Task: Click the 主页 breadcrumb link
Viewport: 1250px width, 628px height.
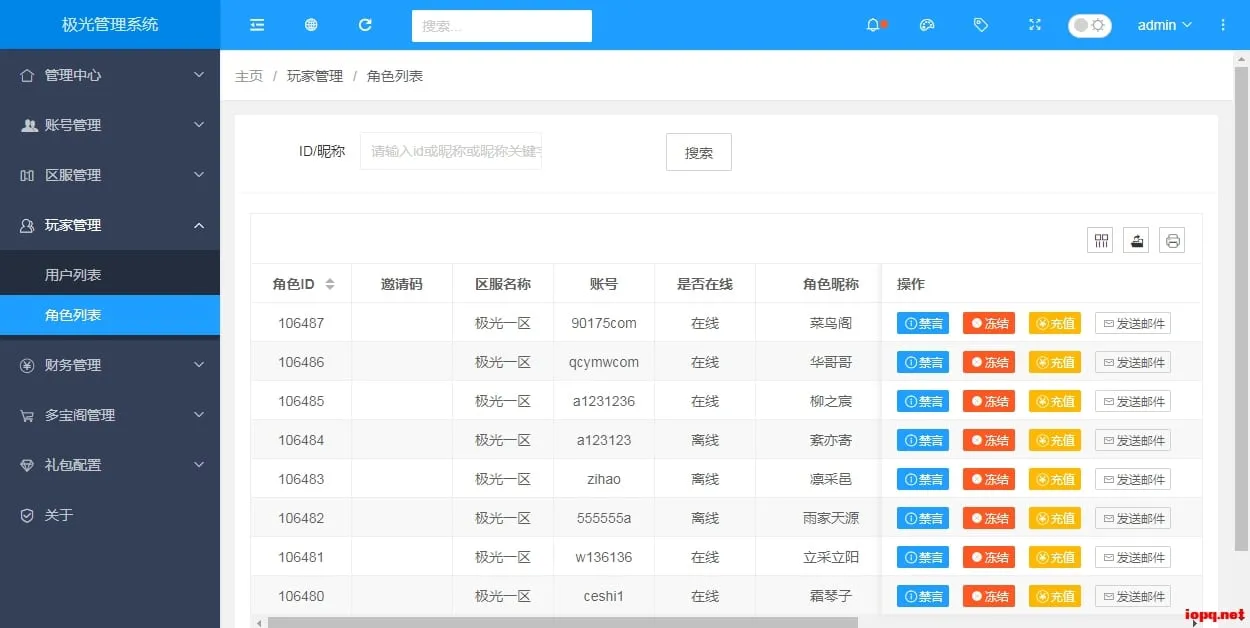Action: click(249, 76)
